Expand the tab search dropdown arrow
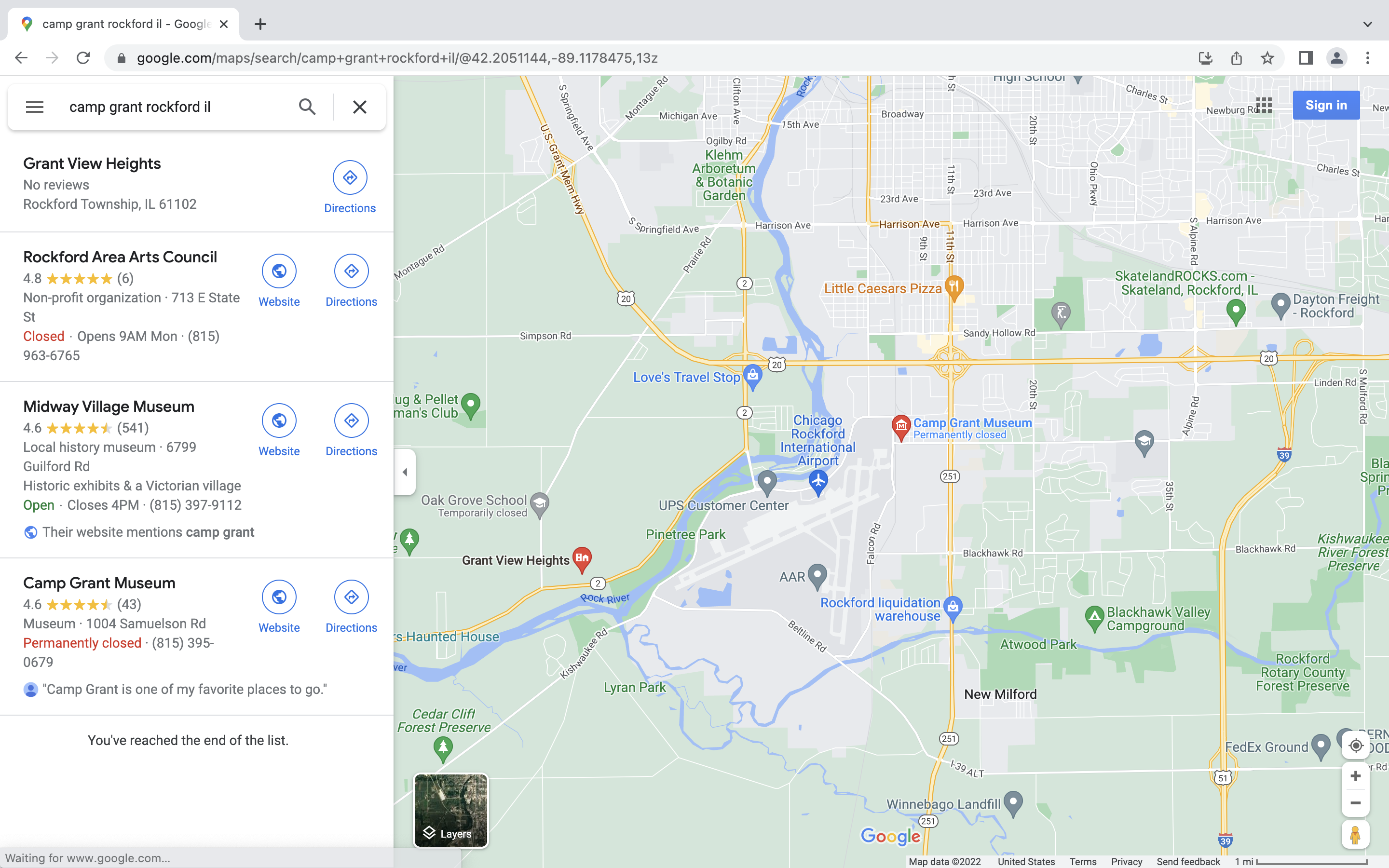This screenshot has height=868, width=1389. tap(1367, 24)
